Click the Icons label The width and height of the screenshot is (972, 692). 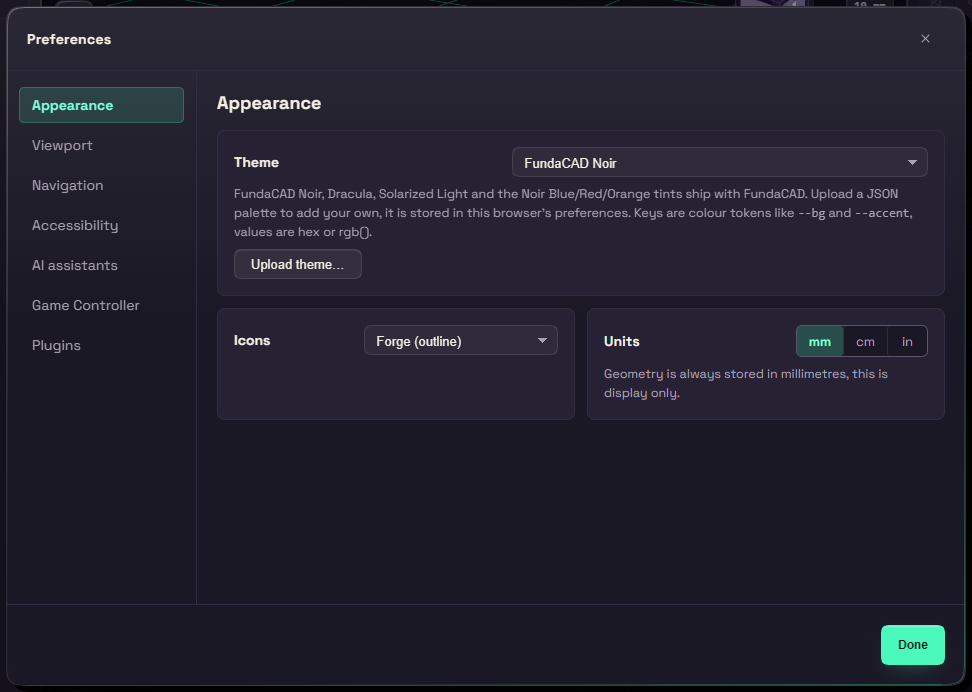tap(252, 340)
